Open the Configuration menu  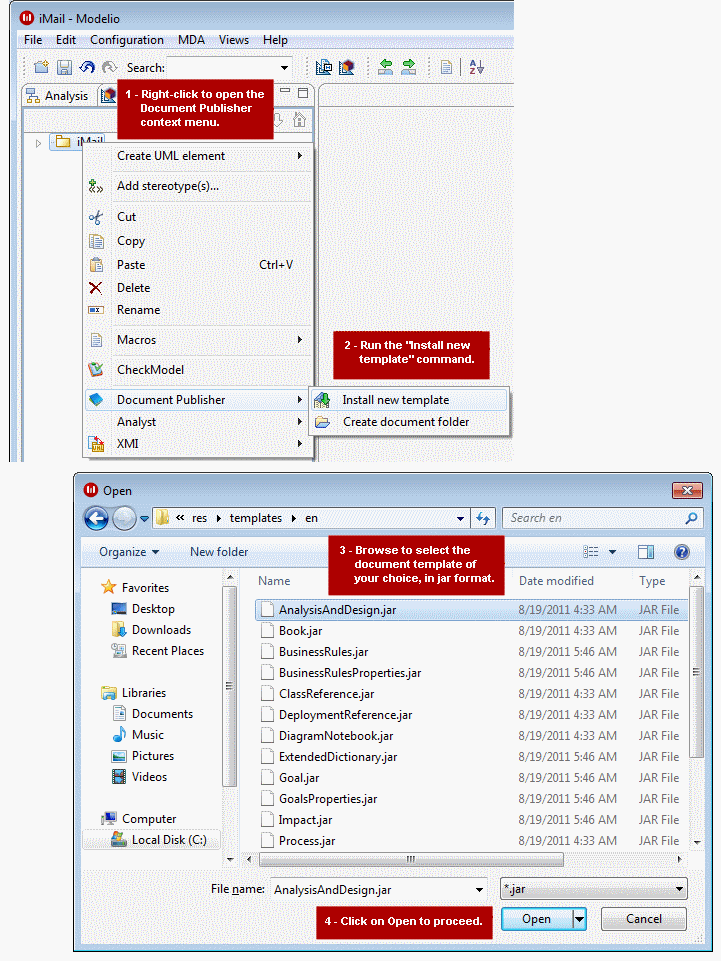[x=127, y=40]
